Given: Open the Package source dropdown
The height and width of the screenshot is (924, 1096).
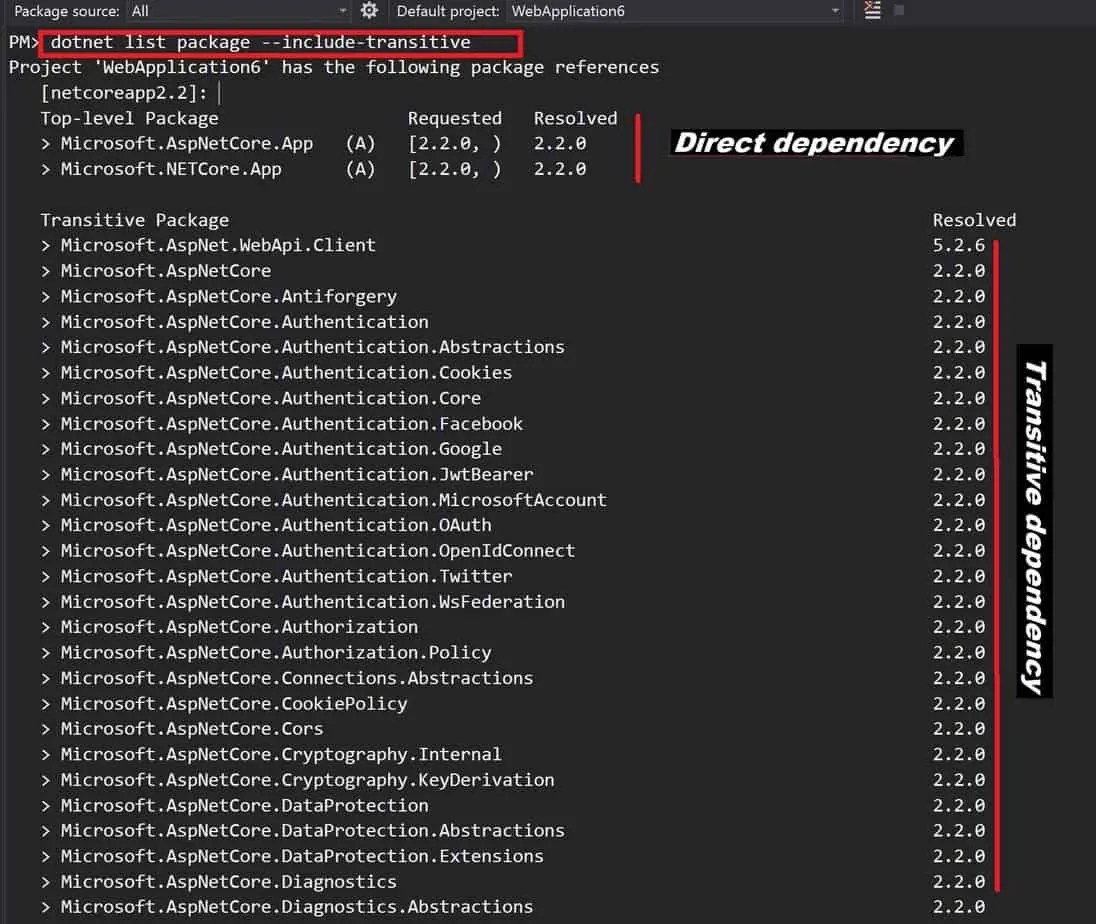Looking at the screenshot, I should coord(238,11).
